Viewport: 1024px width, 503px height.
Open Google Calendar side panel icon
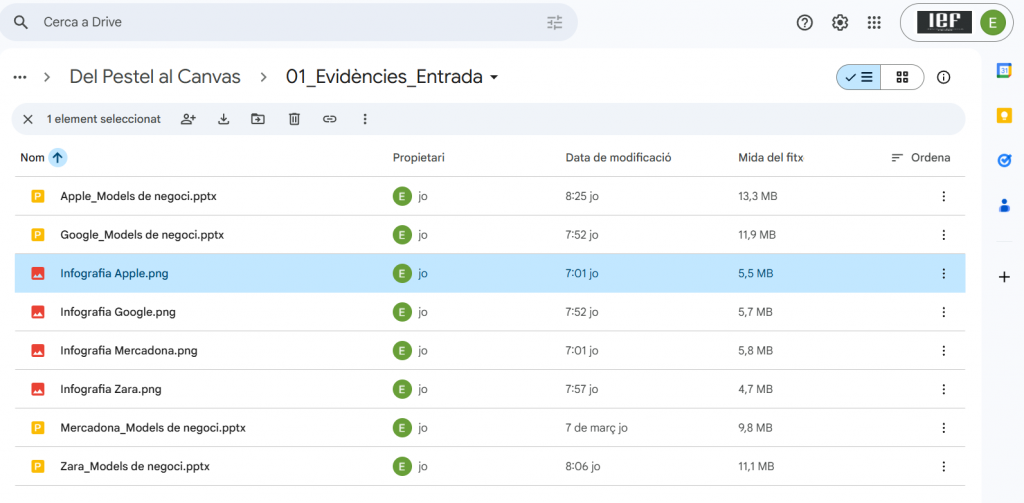[1004, 70]
